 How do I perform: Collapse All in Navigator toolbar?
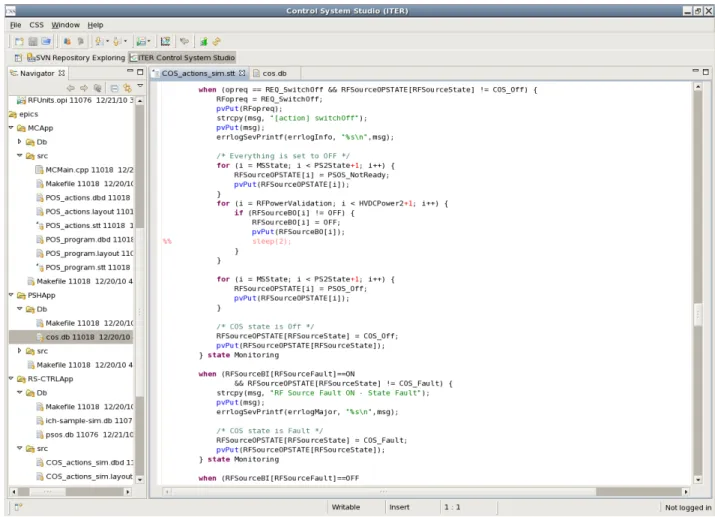coord(114,88)
